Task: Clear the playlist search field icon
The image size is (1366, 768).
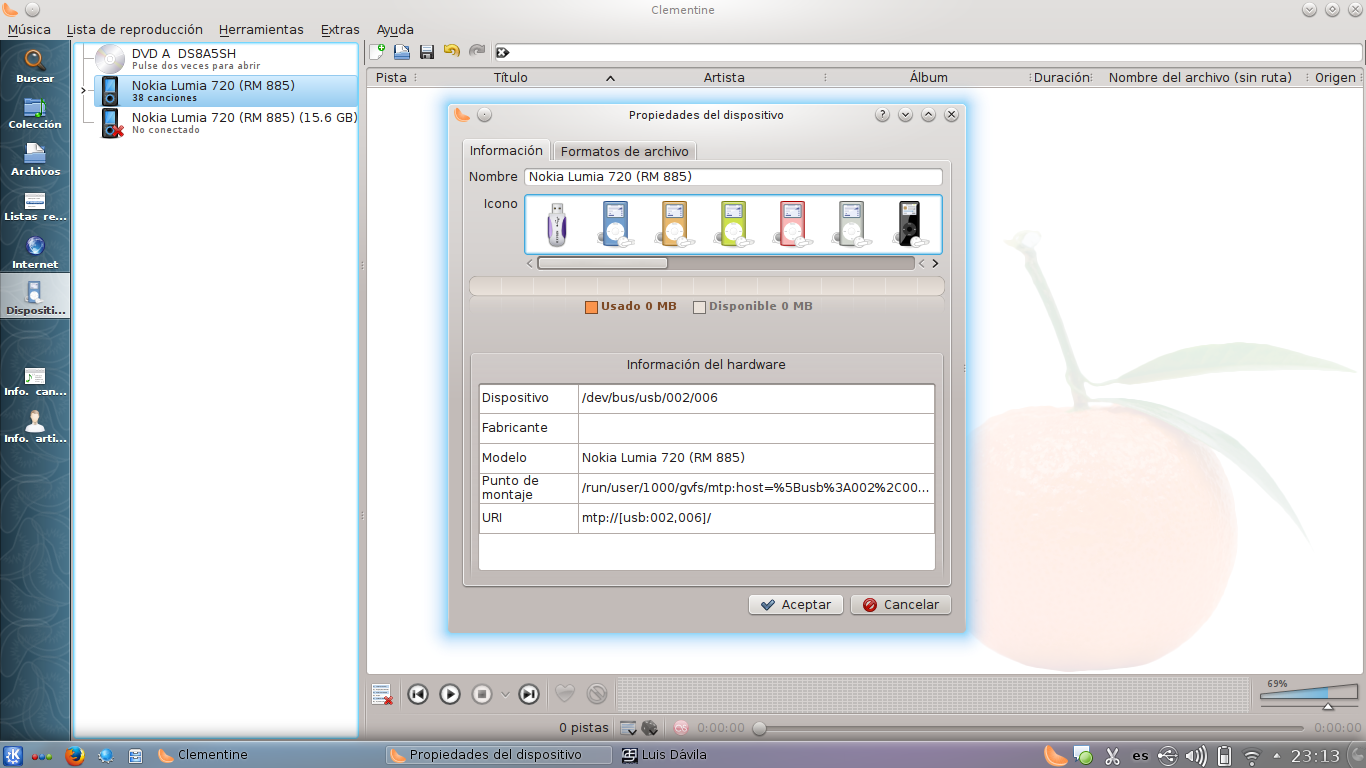Action: 503,52
